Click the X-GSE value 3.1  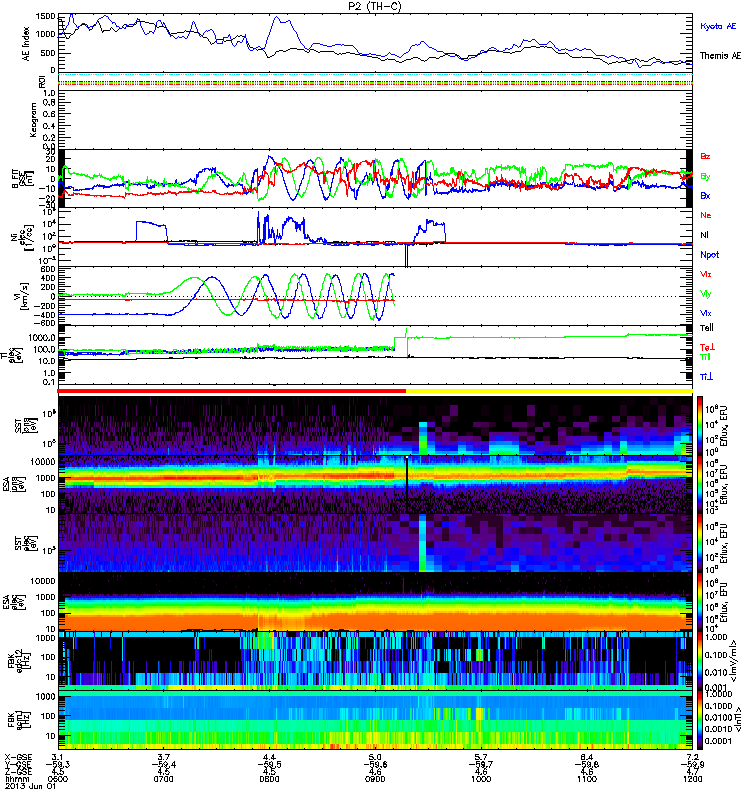coord(58,757)
